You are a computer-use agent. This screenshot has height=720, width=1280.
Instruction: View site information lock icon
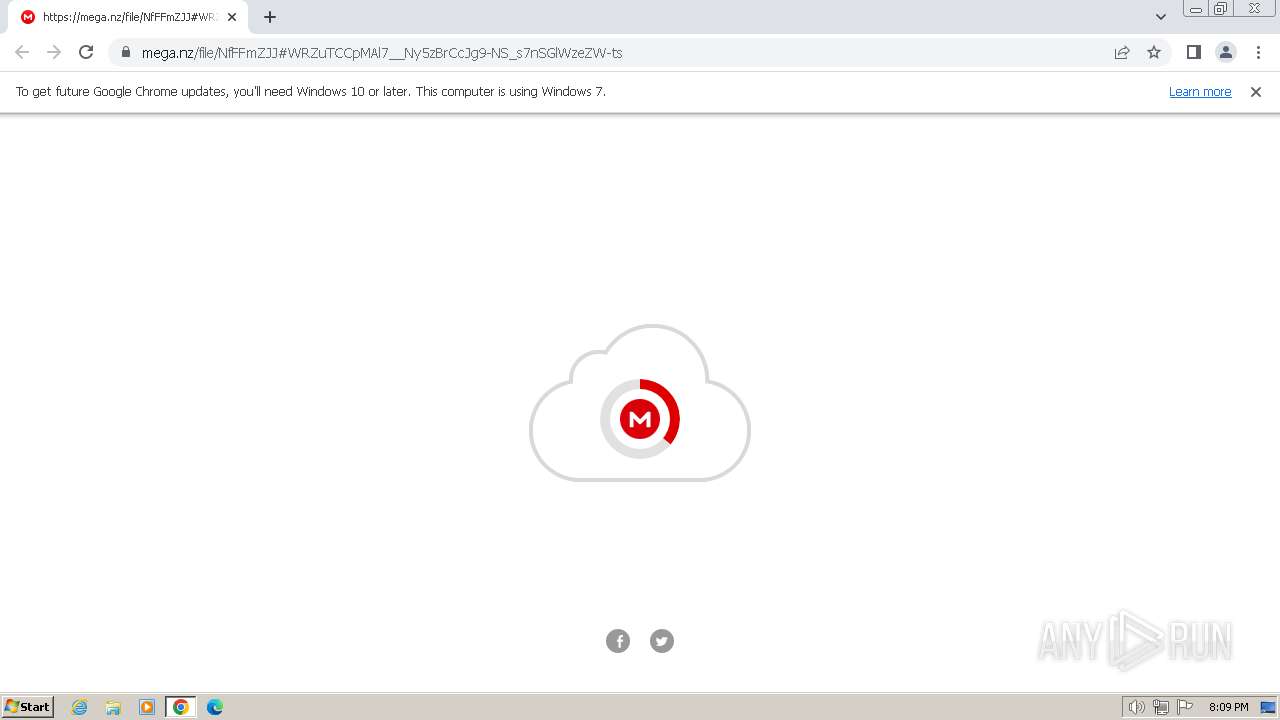pyautogui.click(x=126, y=52)
